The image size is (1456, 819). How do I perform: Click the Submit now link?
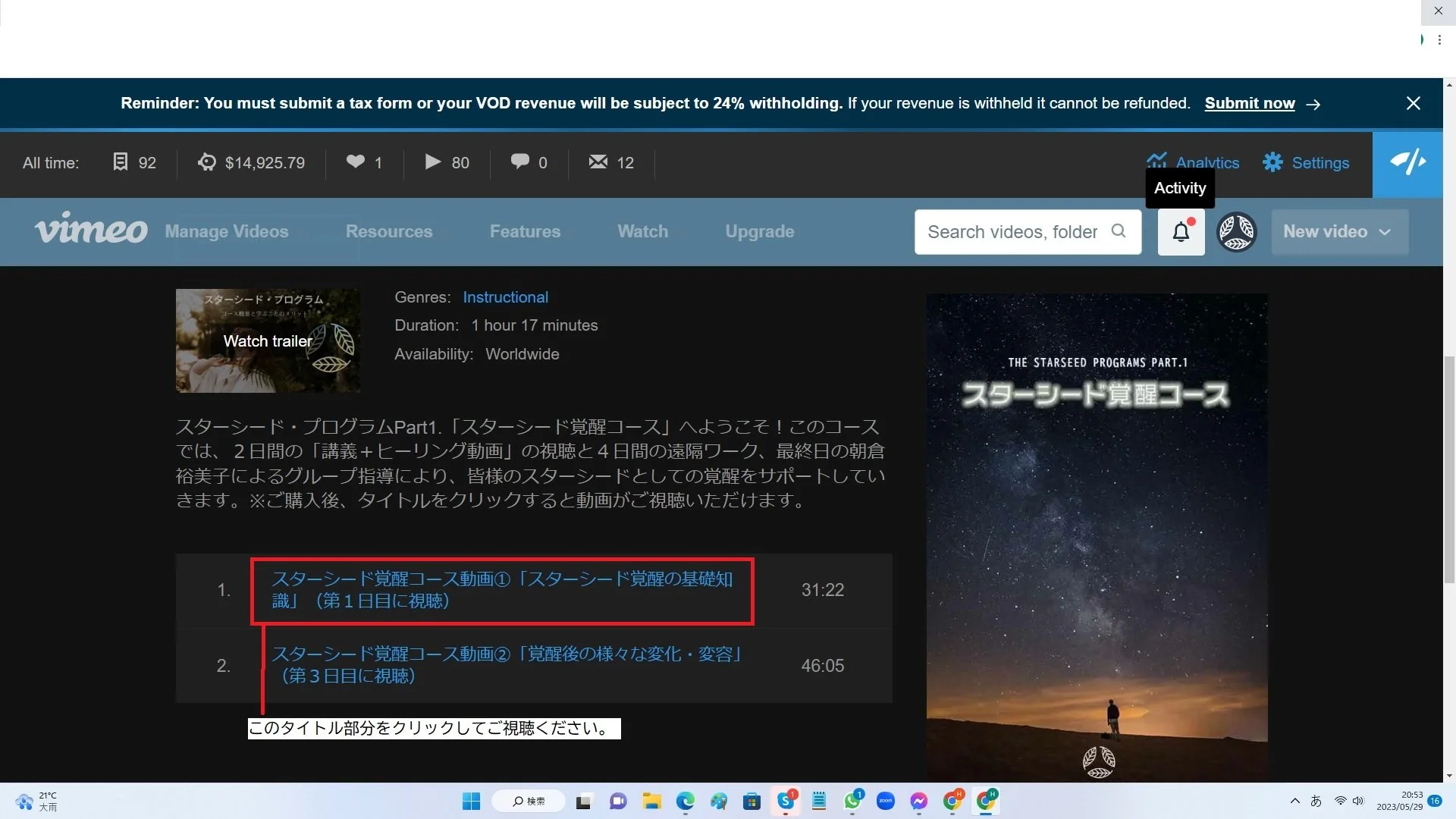pyautogui.click(x=1249, y=103)
